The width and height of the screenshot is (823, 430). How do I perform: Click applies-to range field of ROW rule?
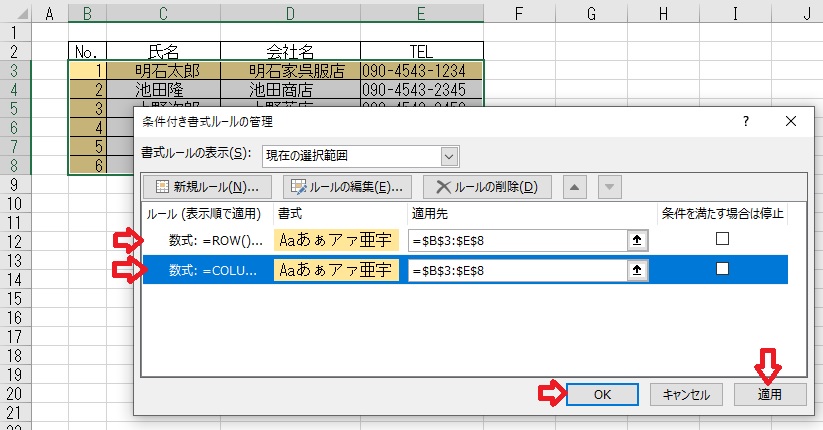tap(515, 240)
